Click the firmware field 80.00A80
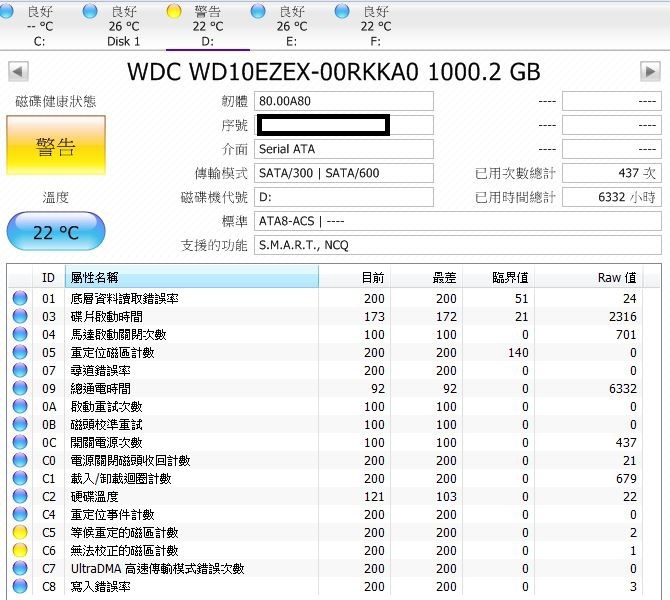The width and height of the screenshot is (670, 600). 344,101
